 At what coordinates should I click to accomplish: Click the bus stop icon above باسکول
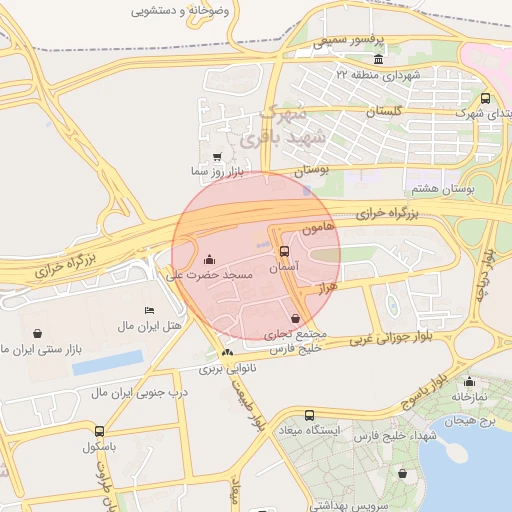99,431
